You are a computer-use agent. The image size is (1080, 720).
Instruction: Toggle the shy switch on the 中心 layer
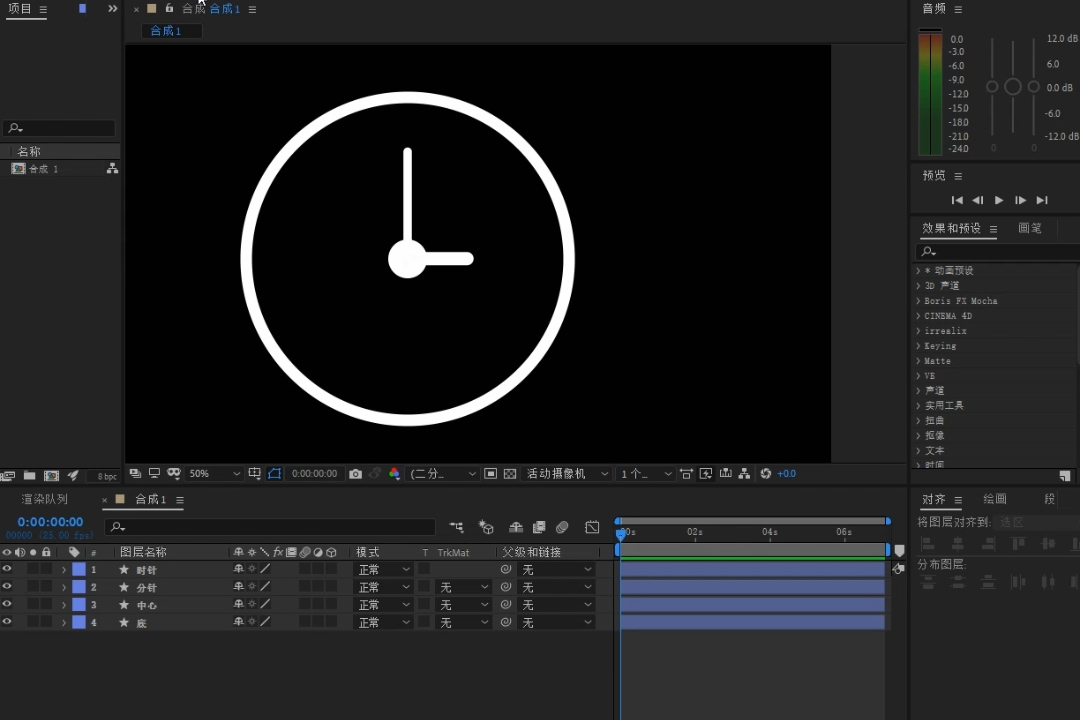pyautogui.click(x=238, y=604)
